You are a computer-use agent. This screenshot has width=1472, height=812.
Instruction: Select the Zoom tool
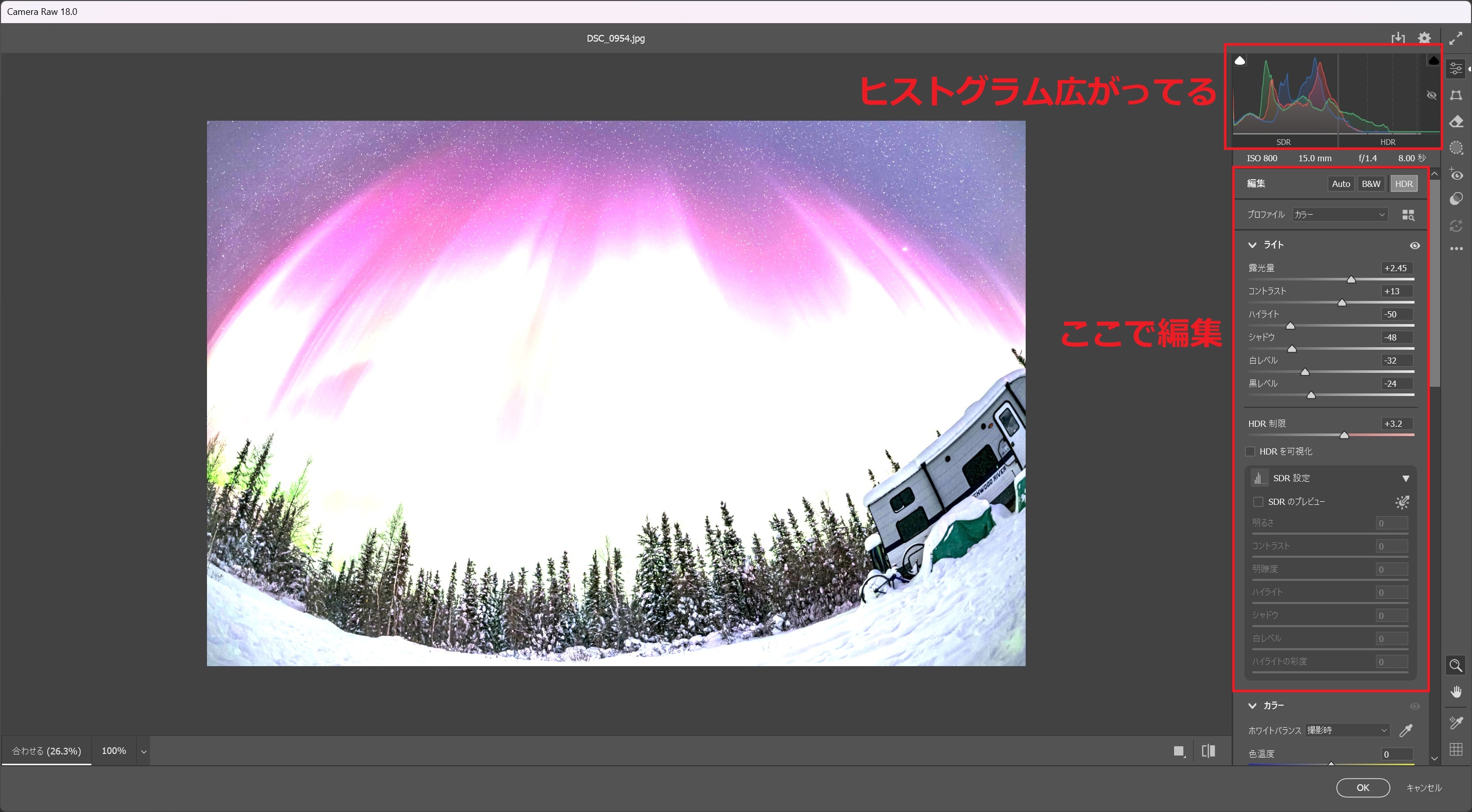click(1456, 665)
